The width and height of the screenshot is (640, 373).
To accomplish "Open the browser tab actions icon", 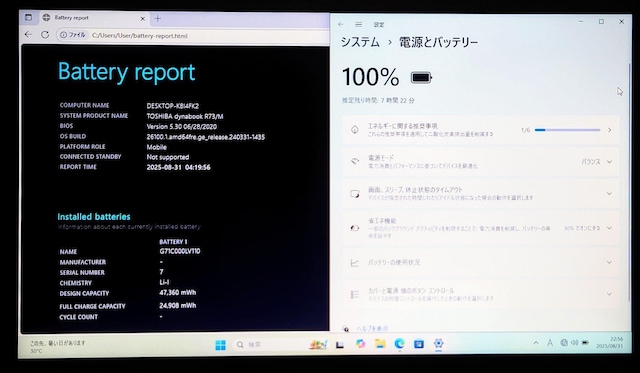I will [x=28, y=17].
